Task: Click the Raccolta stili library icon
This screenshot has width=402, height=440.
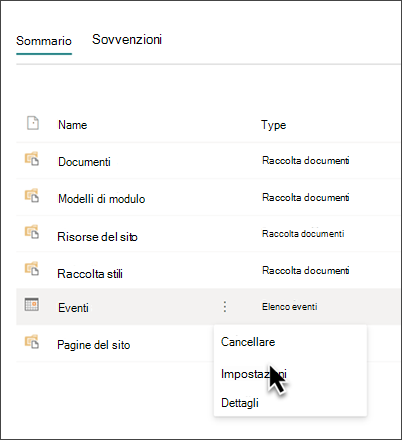Action: coord(32,268)
